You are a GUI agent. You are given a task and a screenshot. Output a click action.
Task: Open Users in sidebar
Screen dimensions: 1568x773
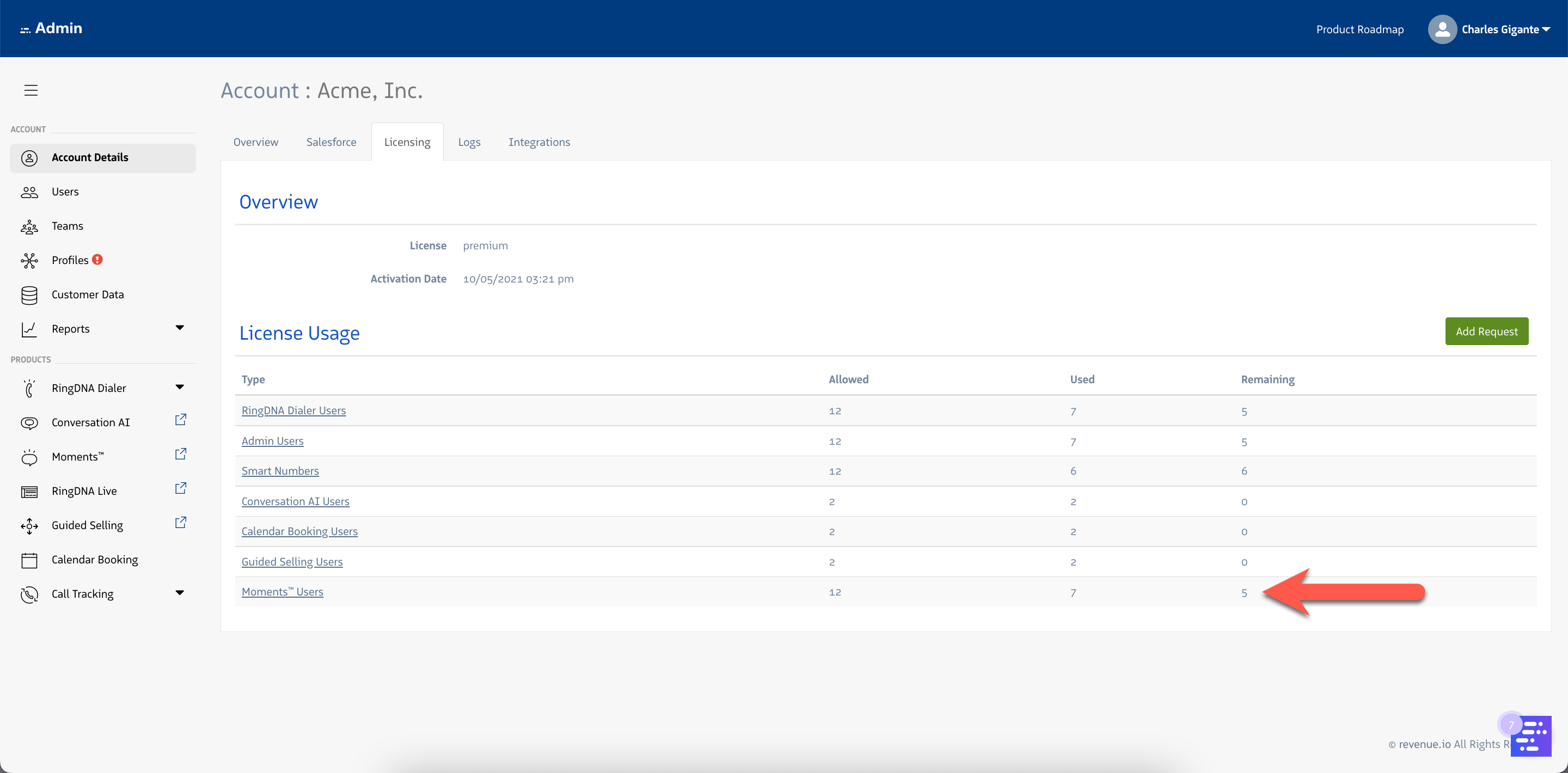point(103,192)
